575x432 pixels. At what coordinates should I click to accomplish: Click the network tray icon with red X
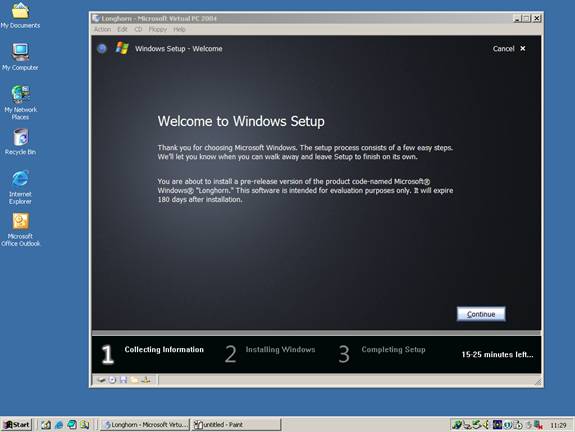(538, 425)
